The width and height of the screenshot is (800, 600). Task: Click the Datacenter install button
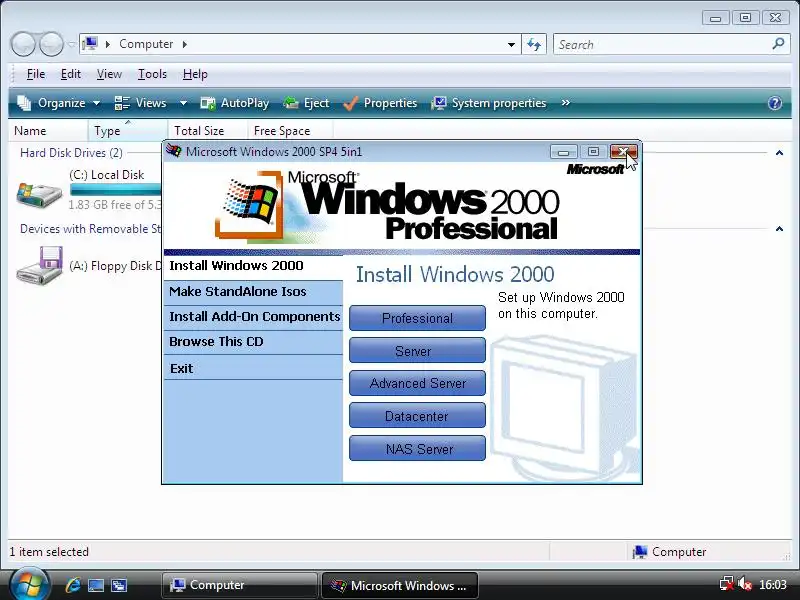click(417, 416)
